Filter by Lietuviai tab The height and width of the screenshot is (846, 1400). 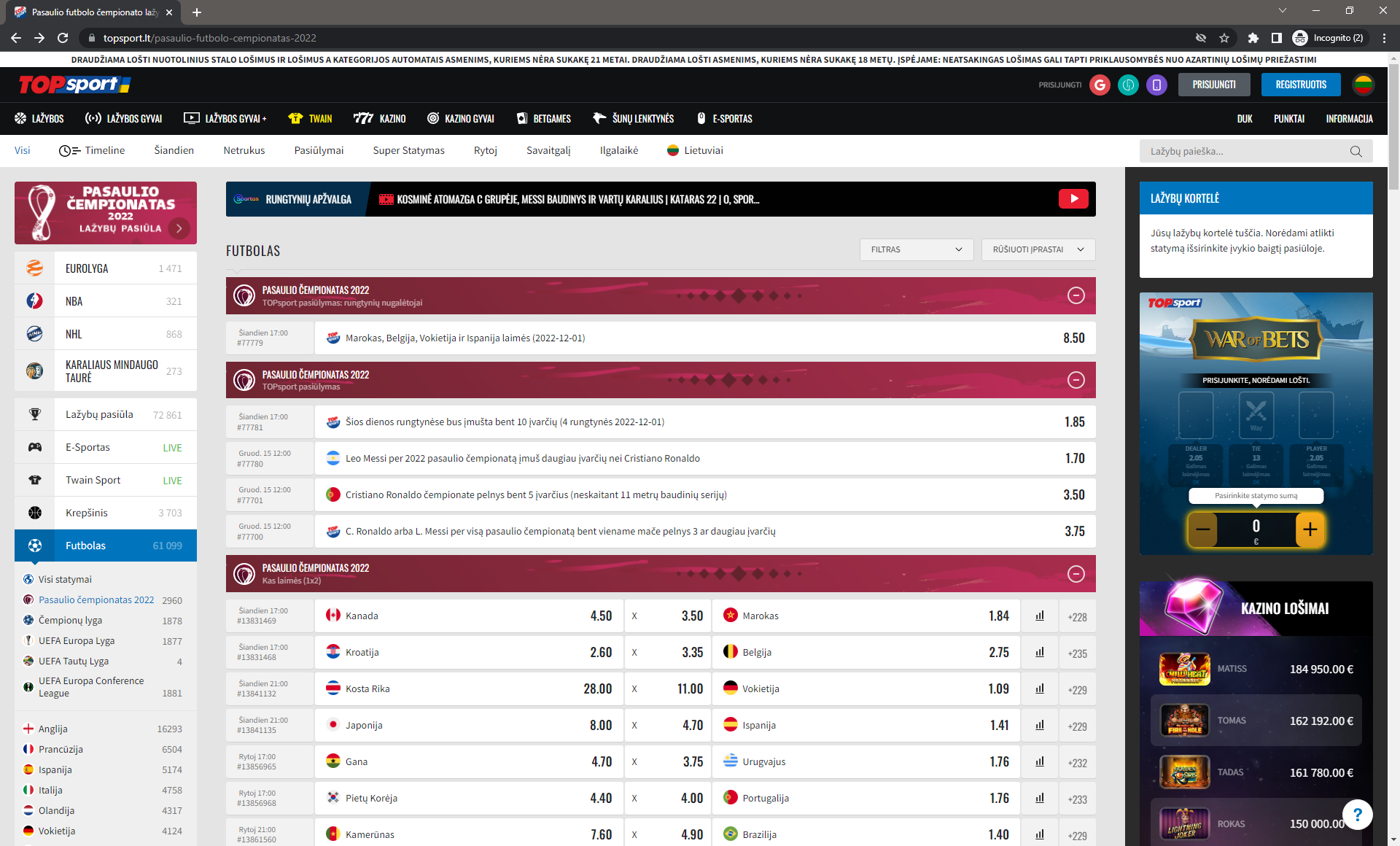click(695, 150)
